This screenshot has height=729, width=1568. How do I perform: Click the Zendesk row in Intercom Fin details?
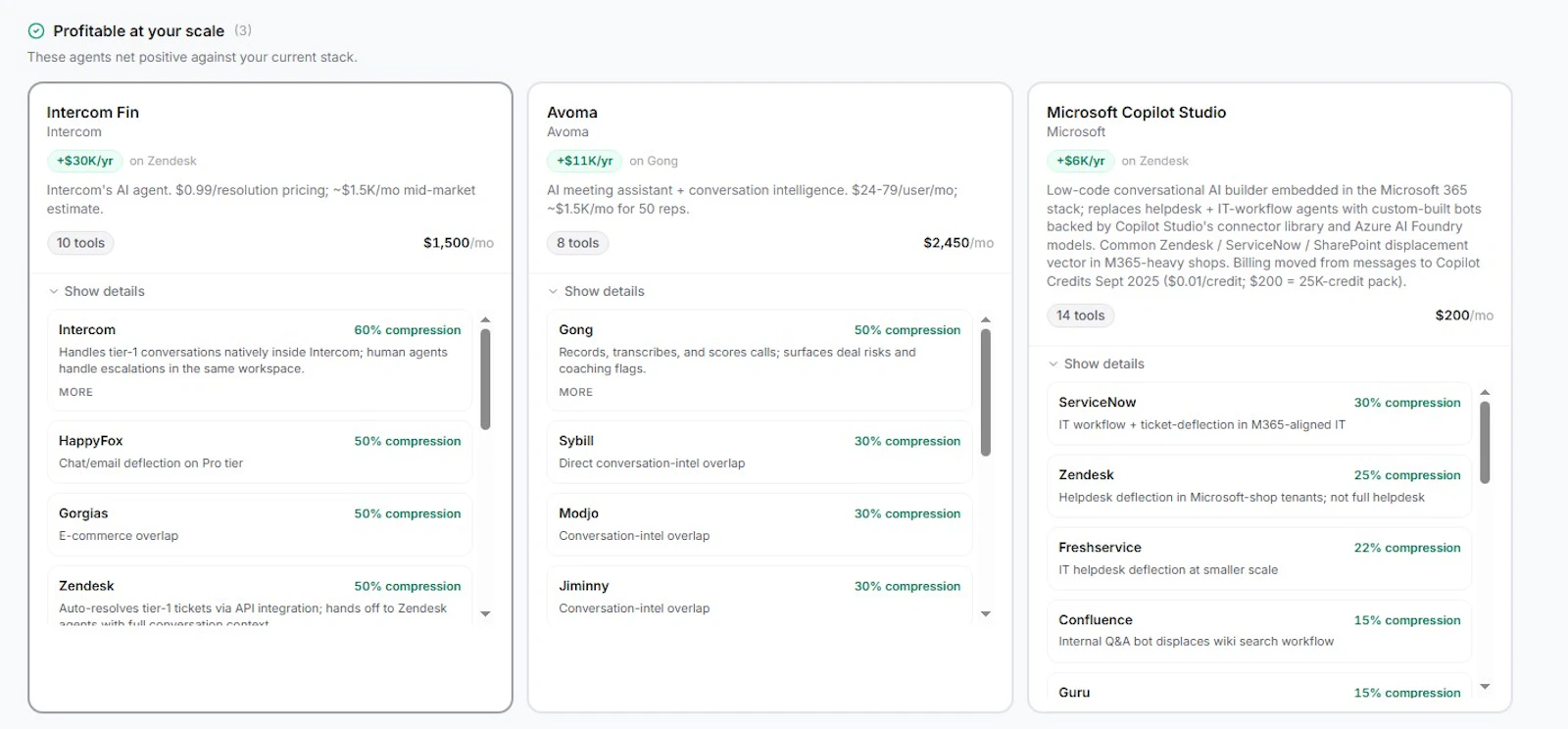(x=260, y=596)
